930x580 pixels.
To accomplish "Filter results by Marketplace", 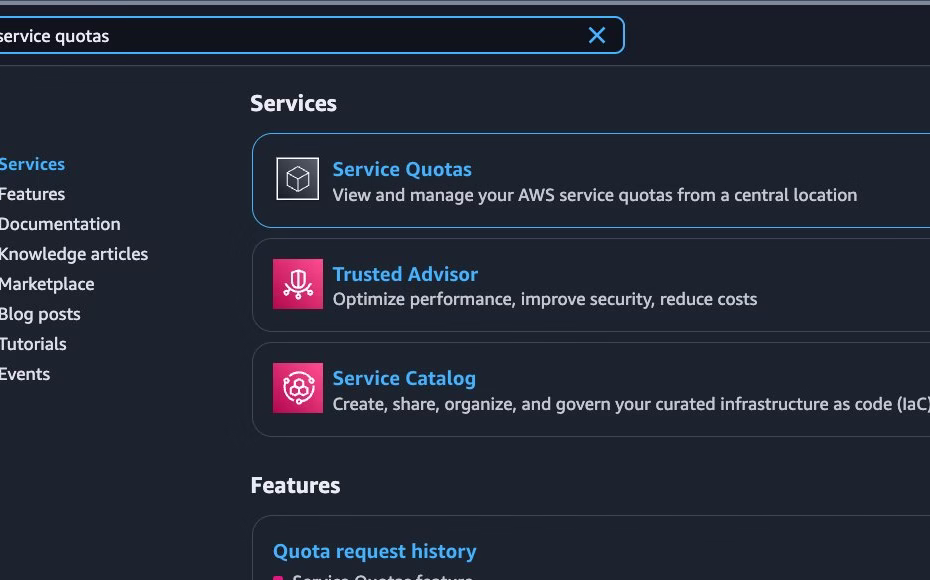I will coord(47,284).
